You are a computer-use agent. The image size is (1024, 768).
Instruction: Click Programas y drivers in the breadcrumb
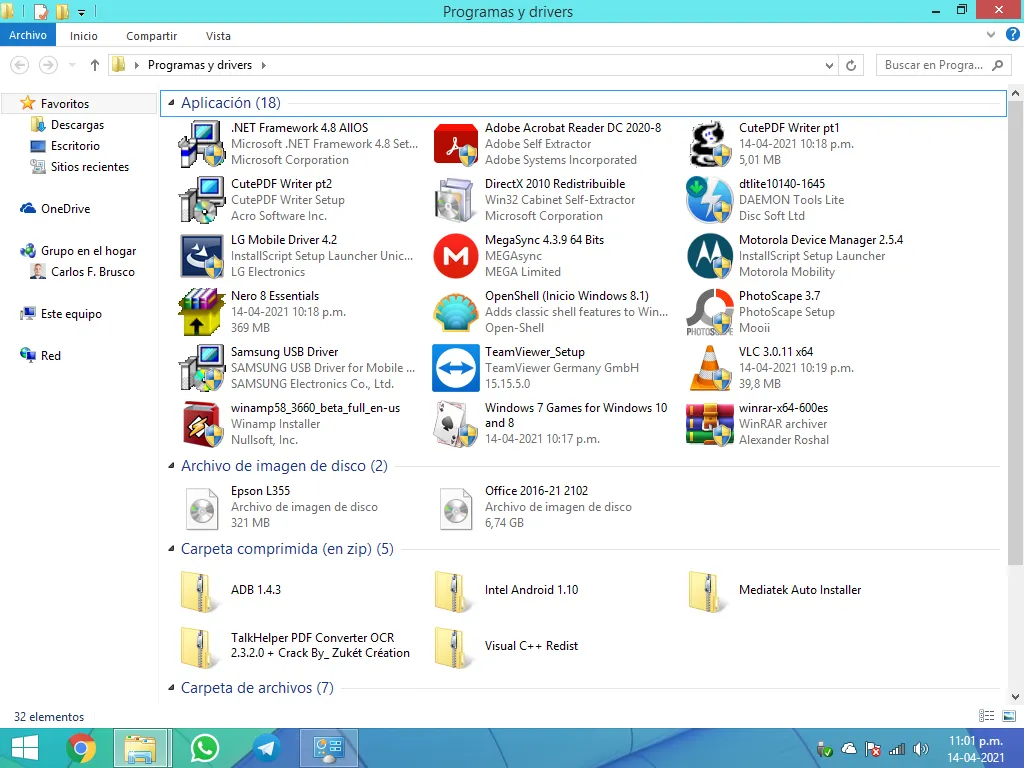tap(200, 65)
